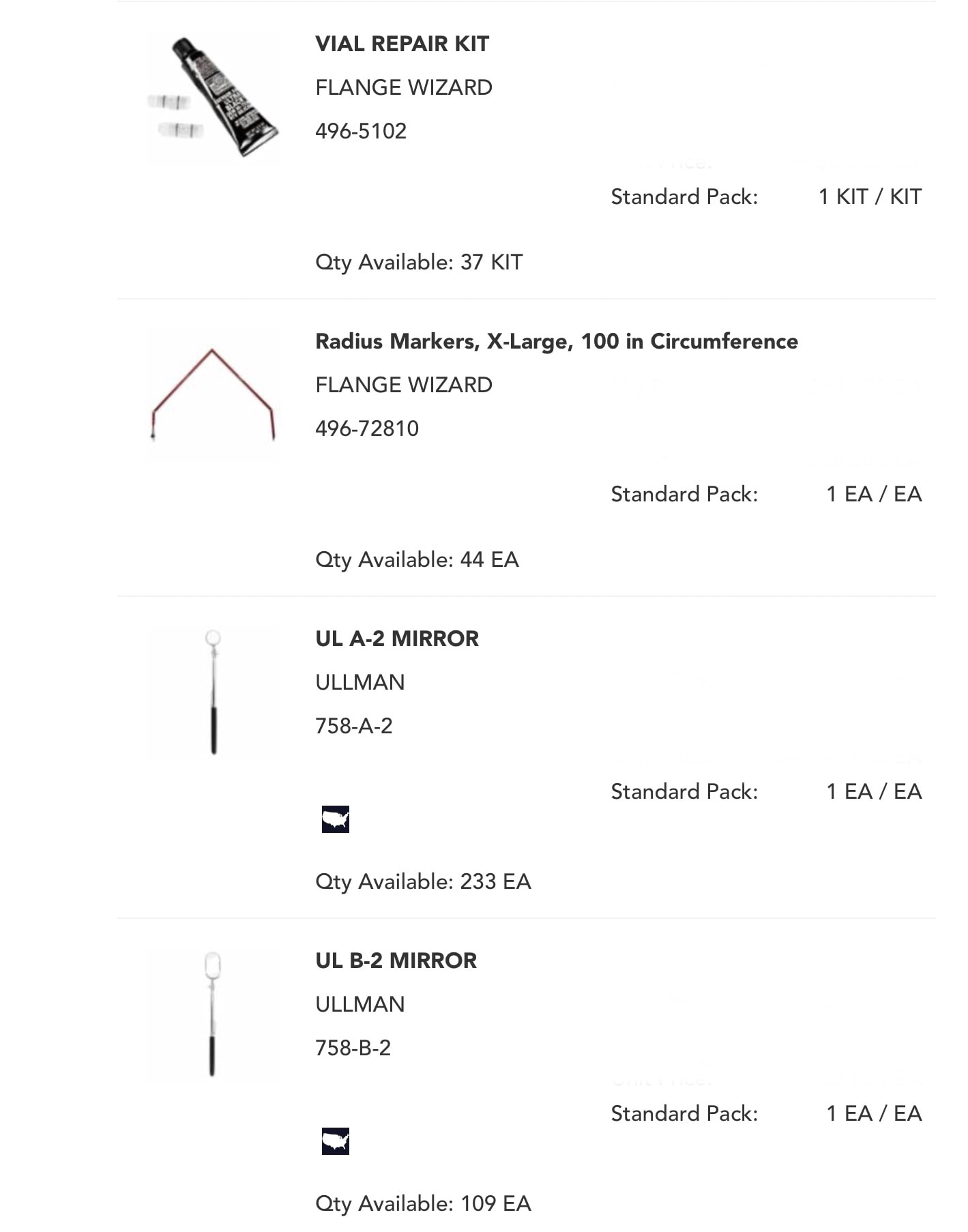Click the USA map icon under 758-B-2

point(335,1141)
